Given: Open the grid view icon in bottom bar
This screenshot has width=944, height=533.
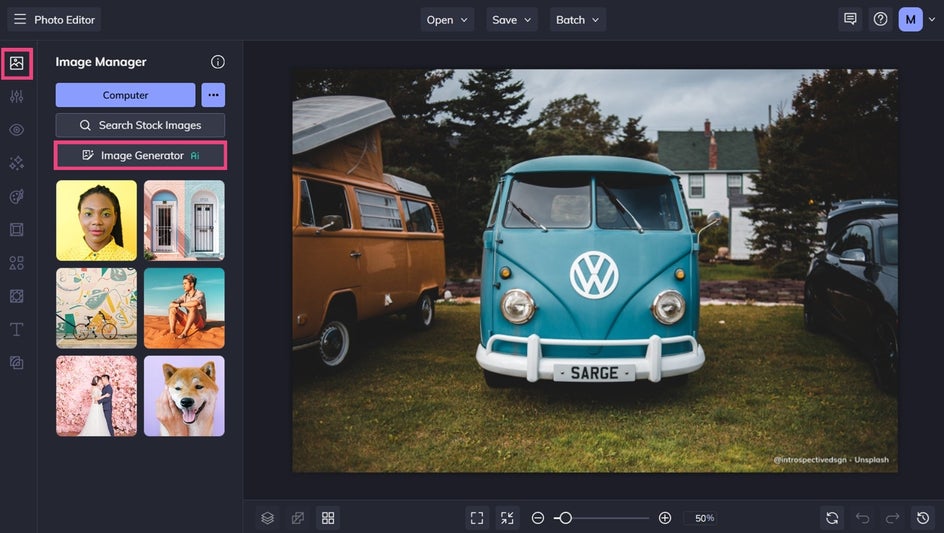Looking at the screenshot, I should pos(328,518).
